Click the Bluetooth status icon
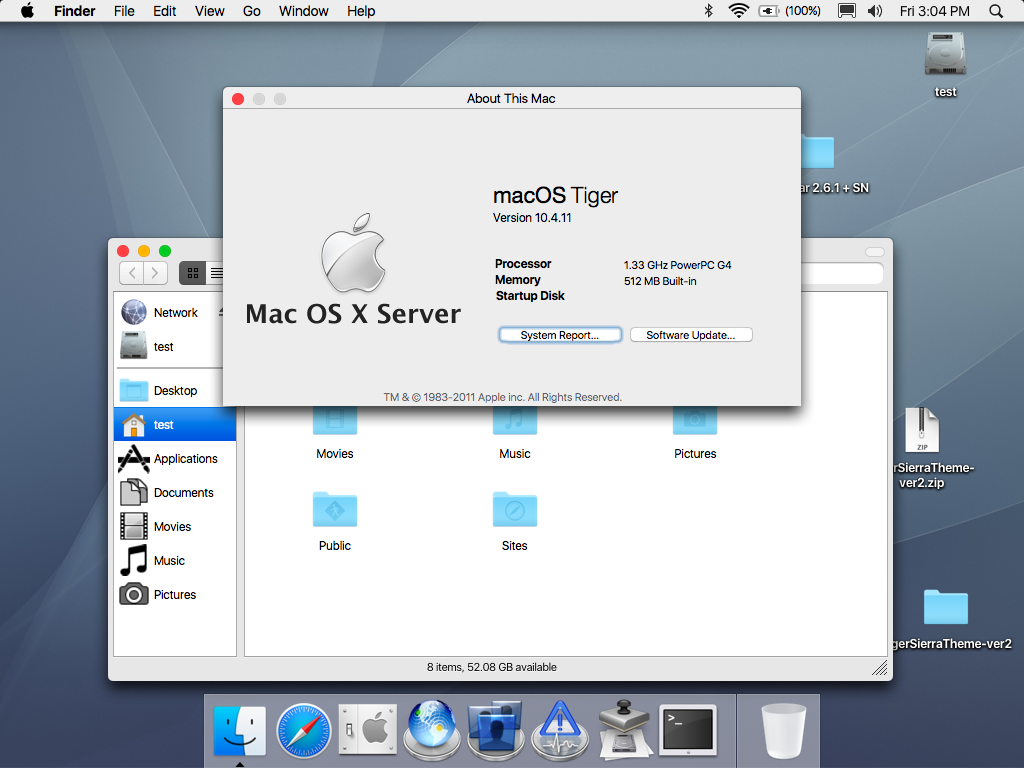 [709, 11]
